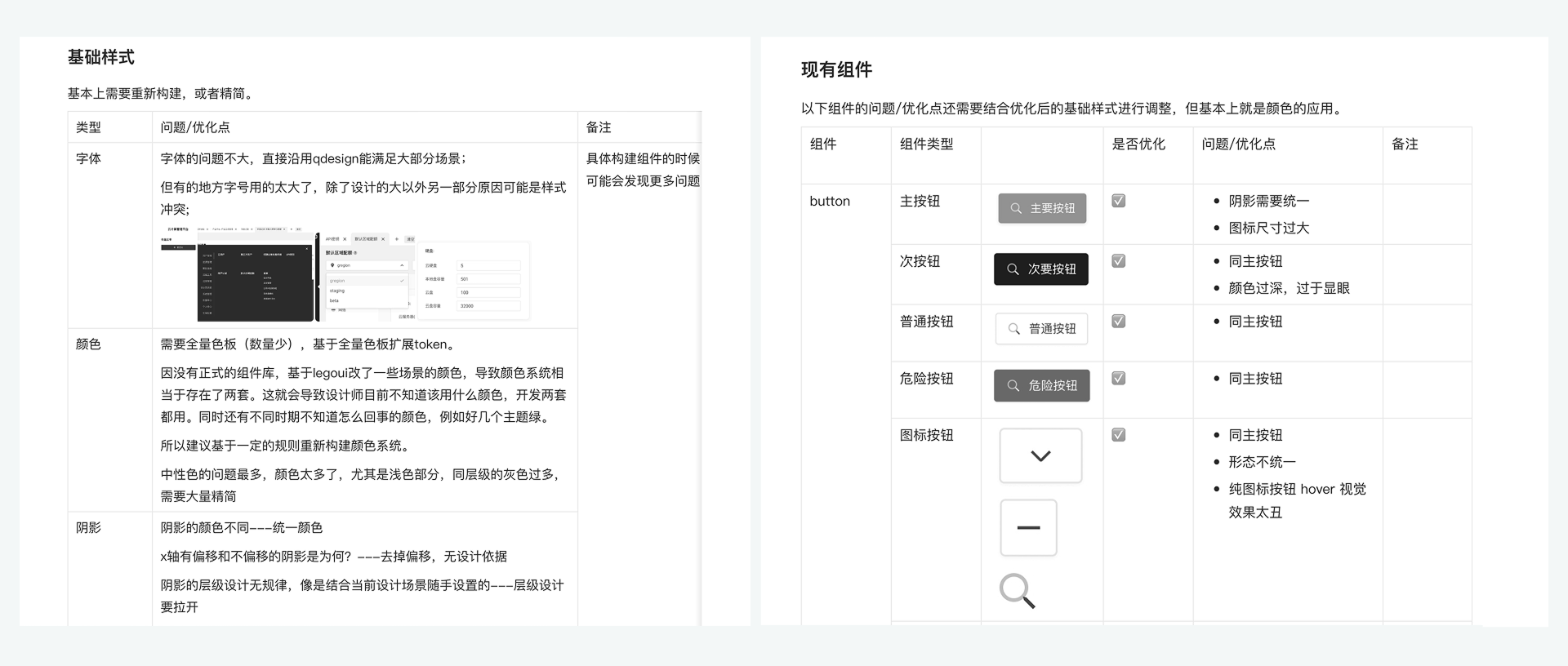Screen dimensions: 1568x666
Task: Open the gregion dropdown in the embedded screenshot
Action: pyautogui.click(x=366, y=265)
